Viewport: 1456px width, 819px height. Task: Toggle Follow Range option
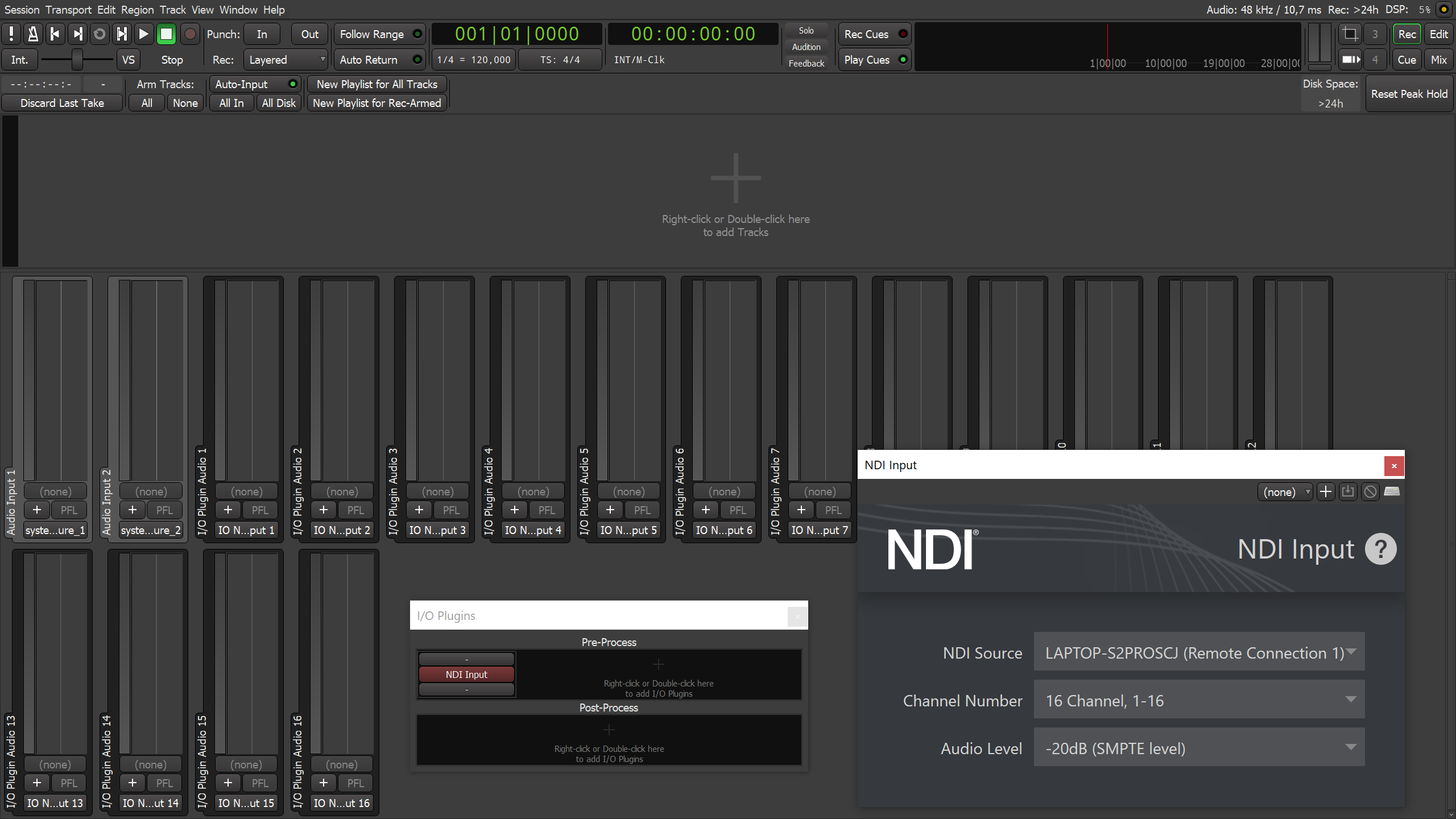(379, 34)
